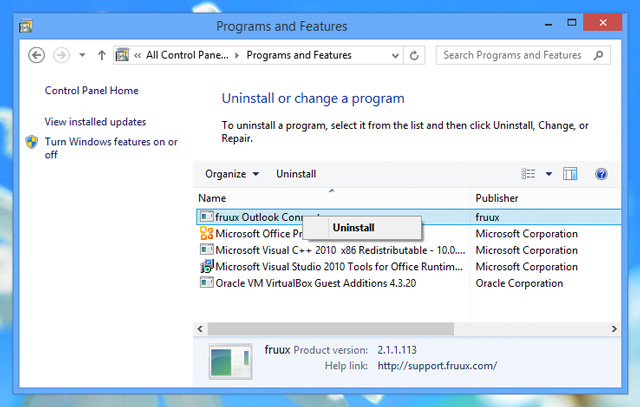
Task: Click the VirtualBox Guest Additions row icon
Action: pyautogui.click(x=207, y=282)
